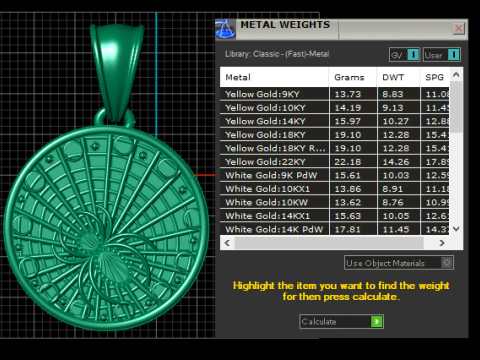The image size is (480, 360).
Task: Close the Metal Weights panel
Action: [459, 28]
